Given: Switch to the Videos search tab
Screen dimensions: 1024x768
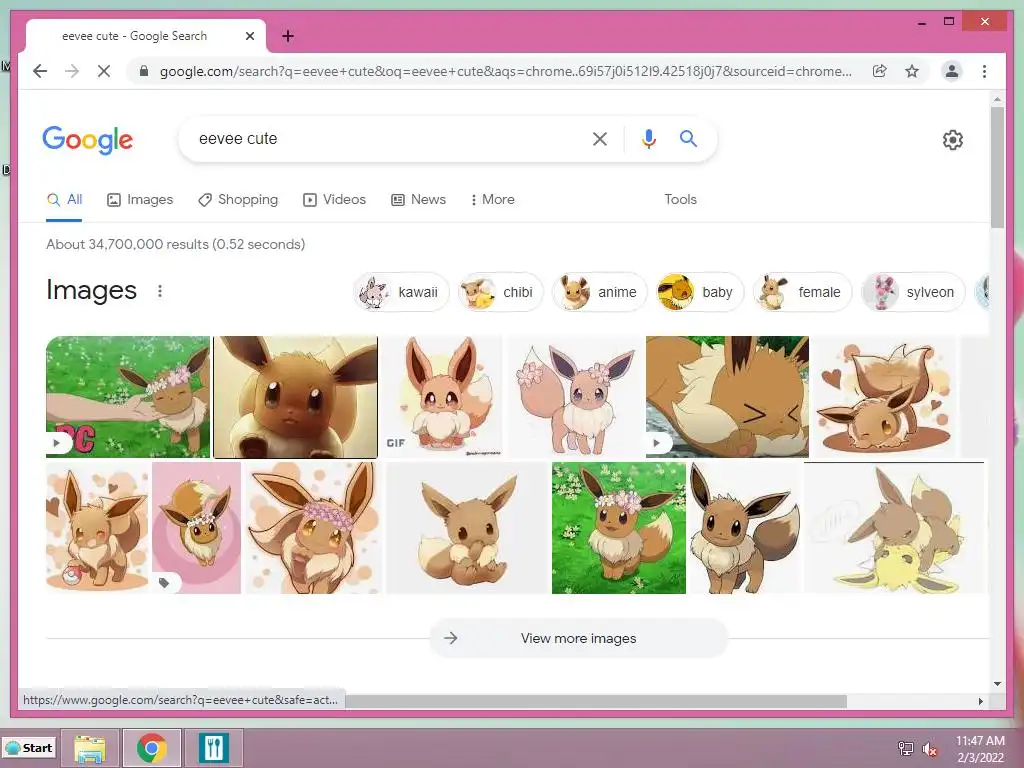Looking at the screenshot, I should tap(334, 199).
